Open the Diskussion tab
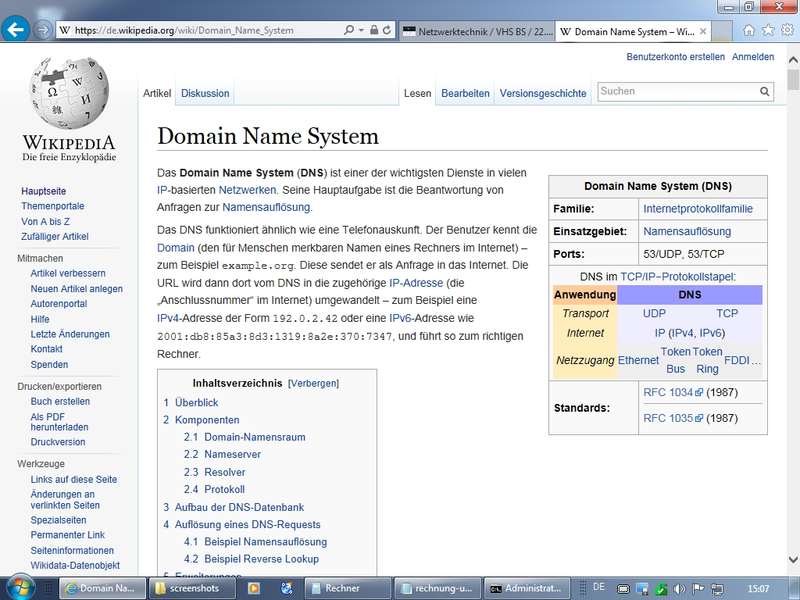This screenshot has height=600, width=800. (205, 93)
